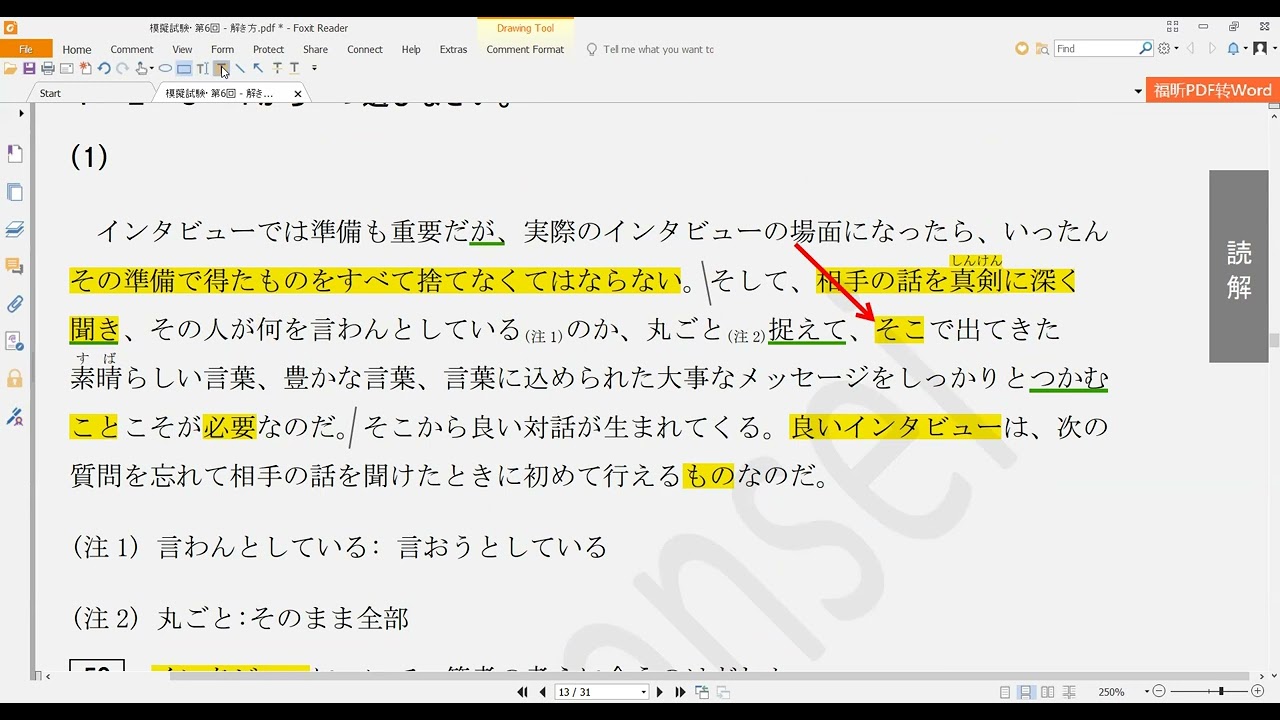1280x720 pixels.
Task: Choose the Oval drawing tool
Action: pos(165,69)
